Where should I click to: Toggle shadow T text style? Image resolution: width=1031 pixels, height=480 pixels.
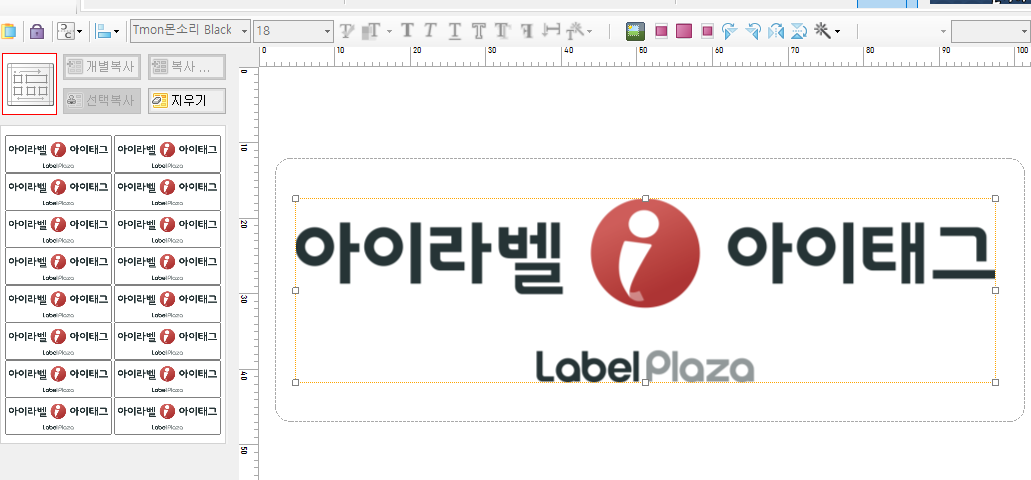502,30
